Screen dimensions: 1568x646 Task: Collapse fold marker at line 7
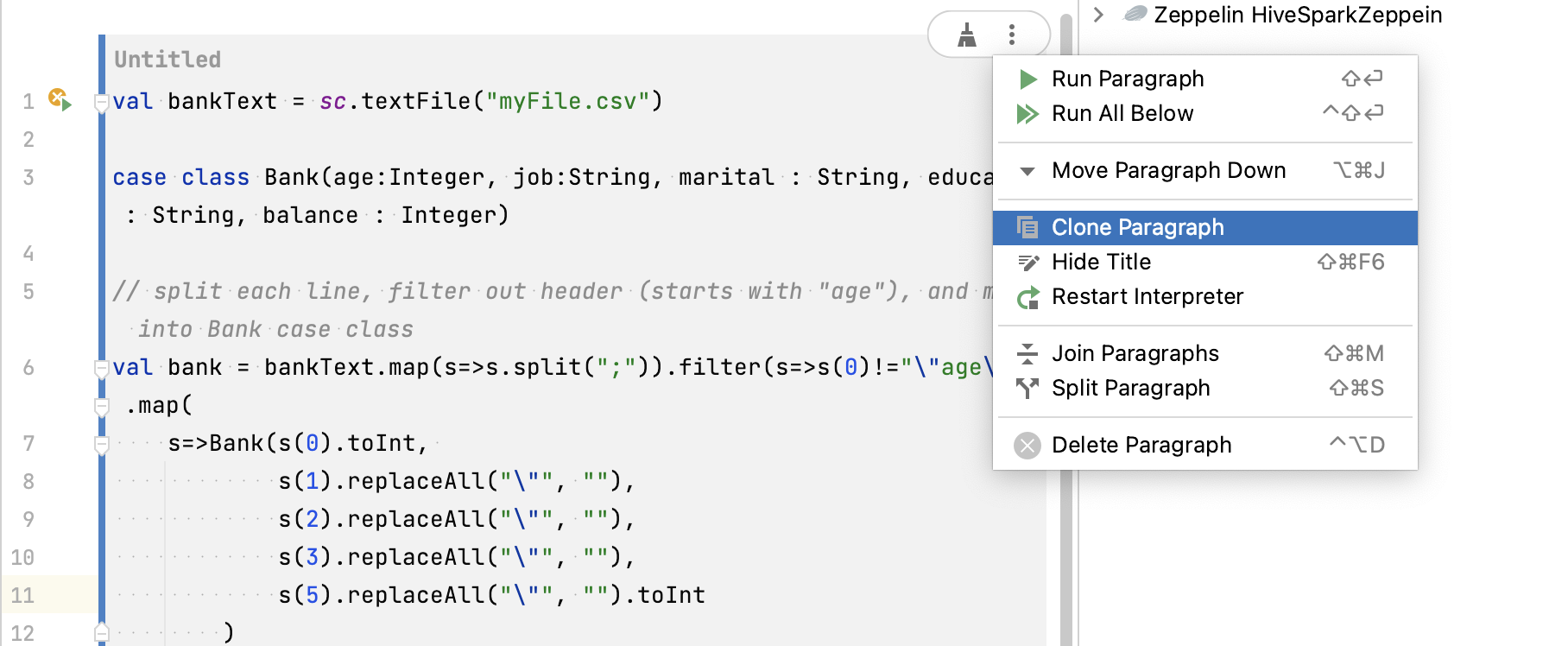coord(101,444)
